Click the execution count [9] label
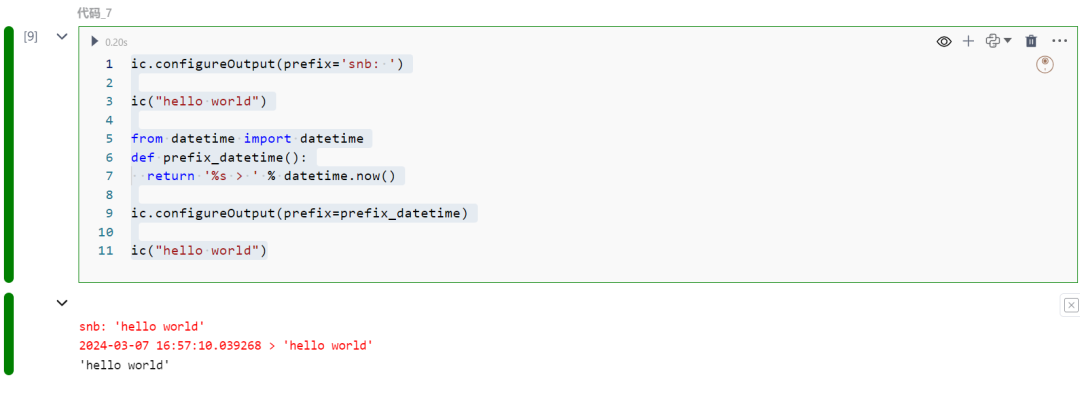The width and height of the screenshot is (1080, 404). 31,36
